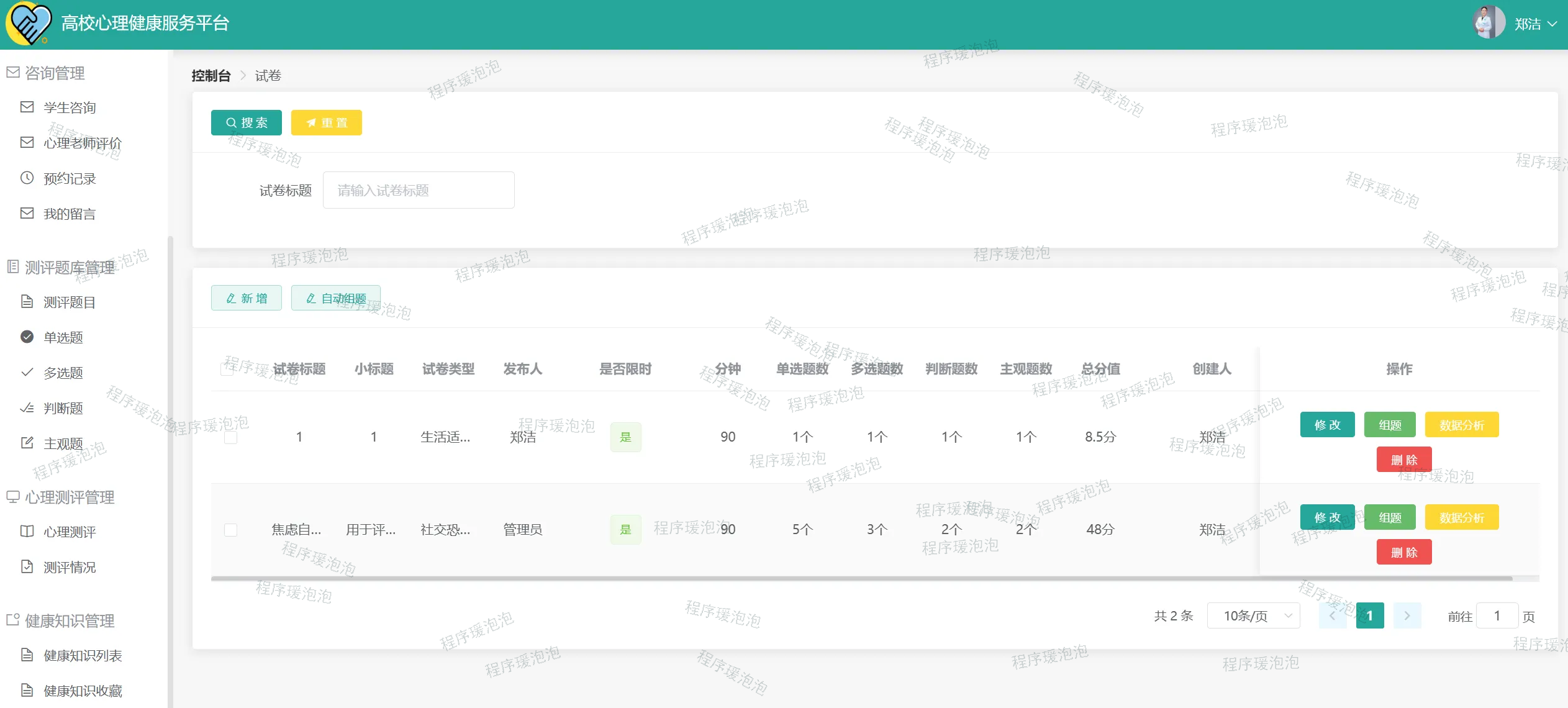Click the envelope icon beside 学生咨询
The image size is (1568, 708).
point(27,107)
